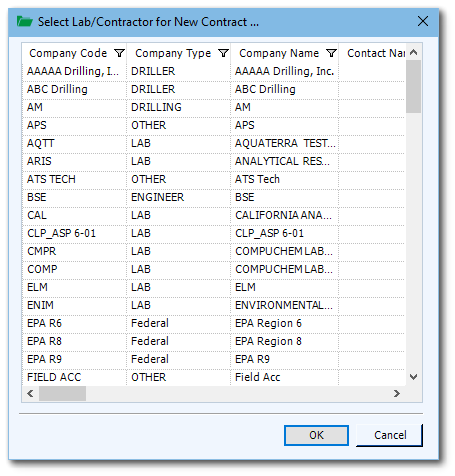Select the BSE company code cell
Viewport: 455px width, 476px height.
click(74, 197)
